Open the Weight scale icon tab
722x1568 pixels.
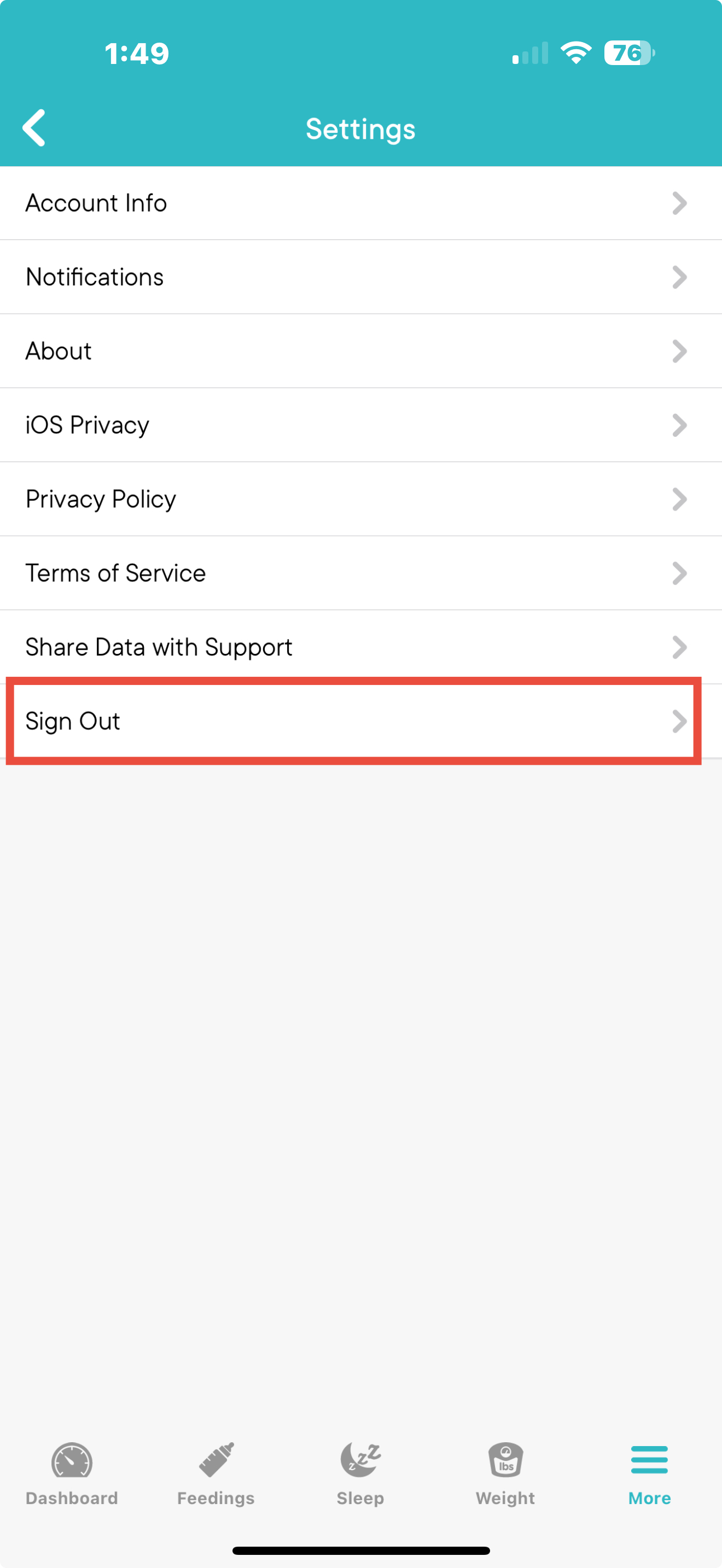pos(505,1460)
